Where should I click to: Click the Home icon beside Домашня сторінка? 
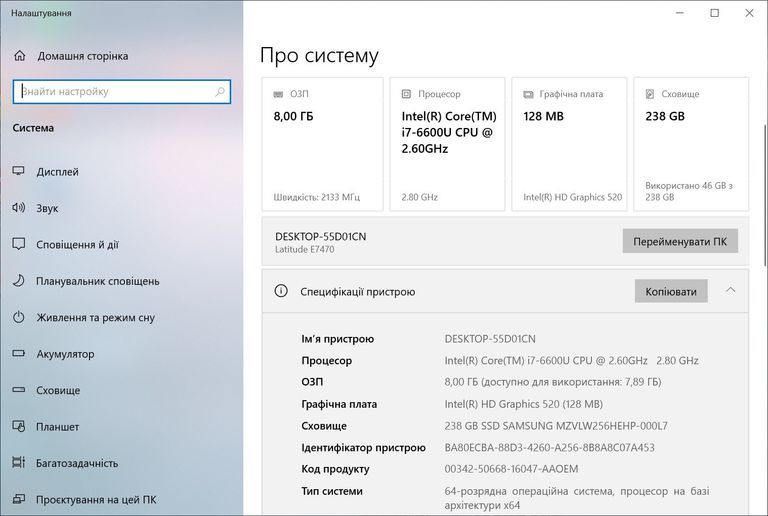coord(18,56)
